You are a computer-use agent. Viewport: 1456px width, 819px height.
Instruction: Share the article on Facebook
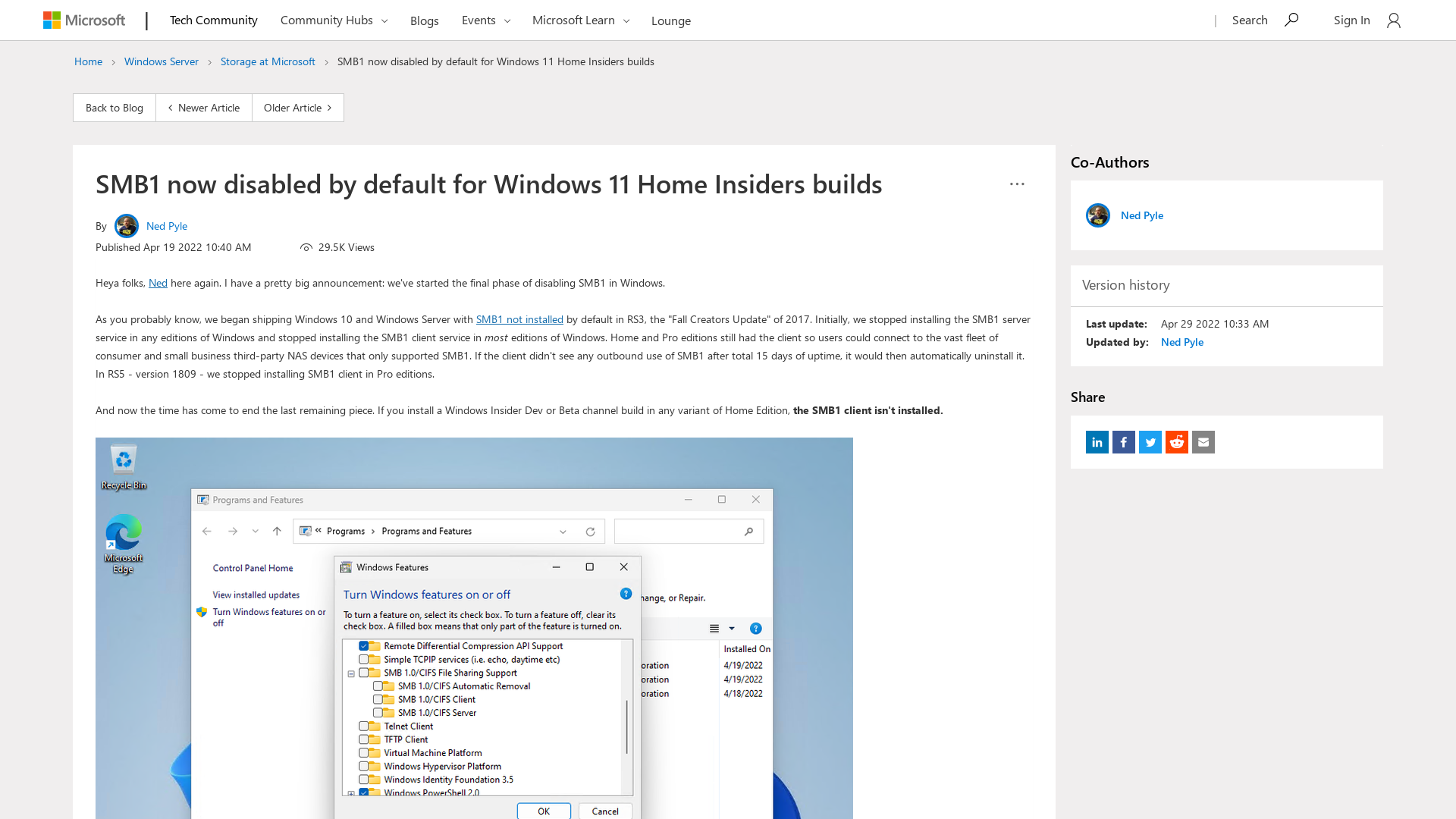pyautogui.click(x=1124, y=442)
